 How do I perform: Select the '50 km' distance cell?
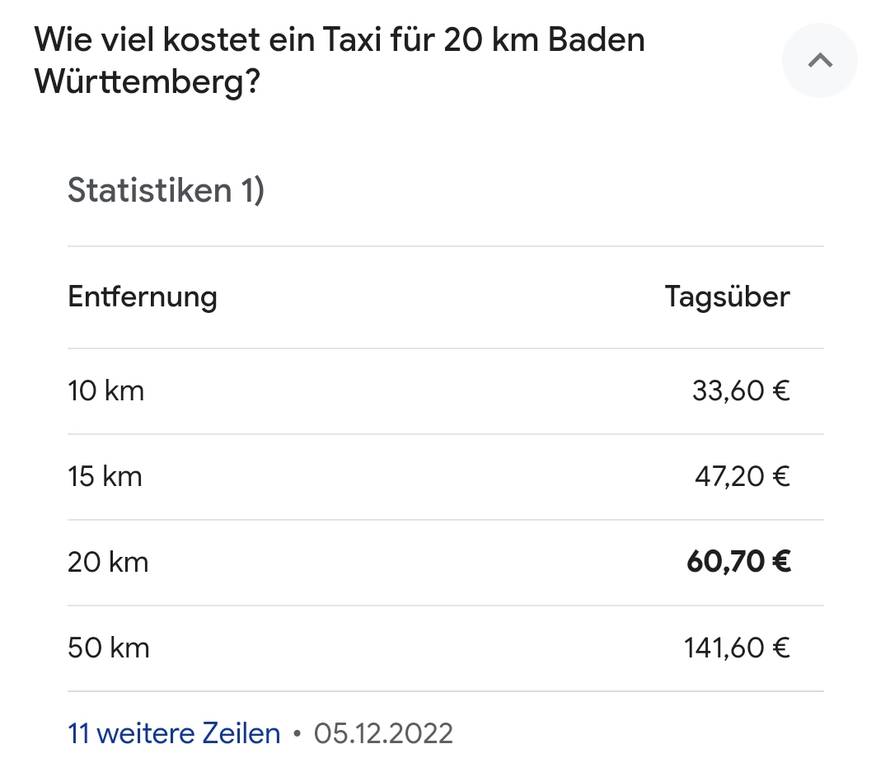point(108,648)
